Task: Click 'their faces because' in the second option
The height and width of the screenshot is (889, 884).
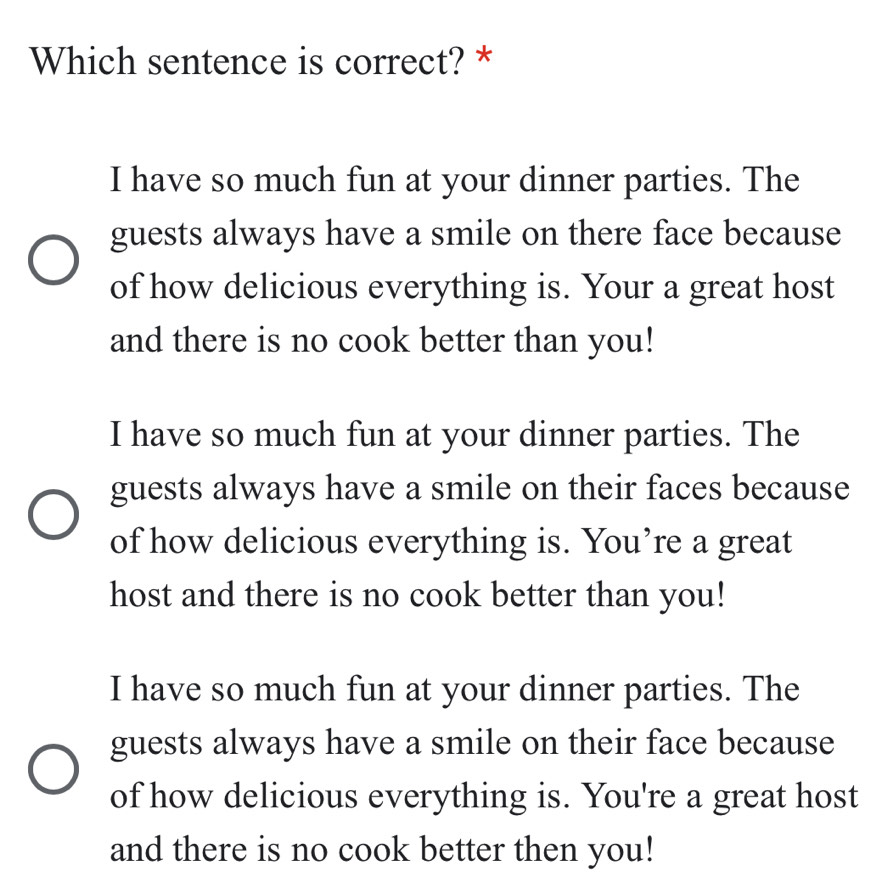Action: coord(710,489)
